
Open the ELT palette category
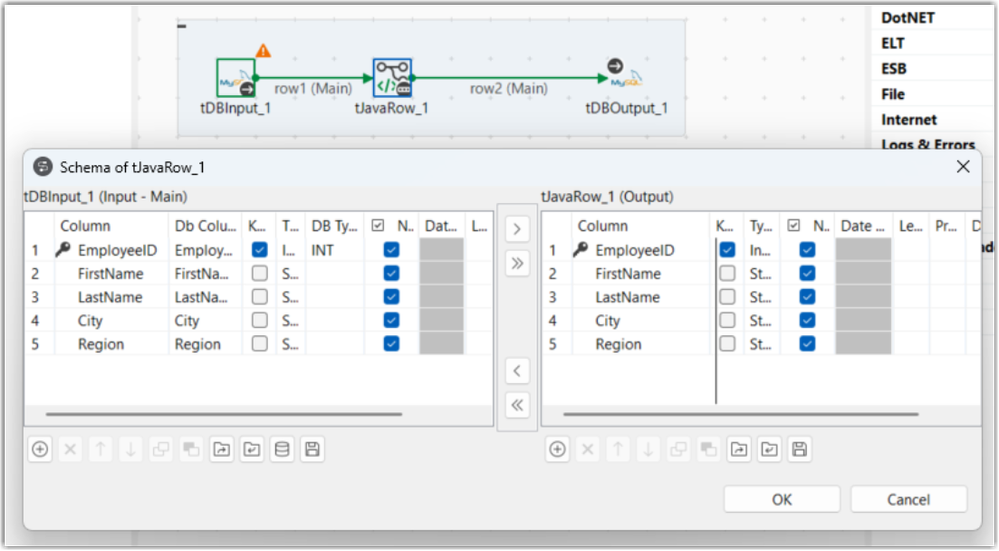pos(893,43)
